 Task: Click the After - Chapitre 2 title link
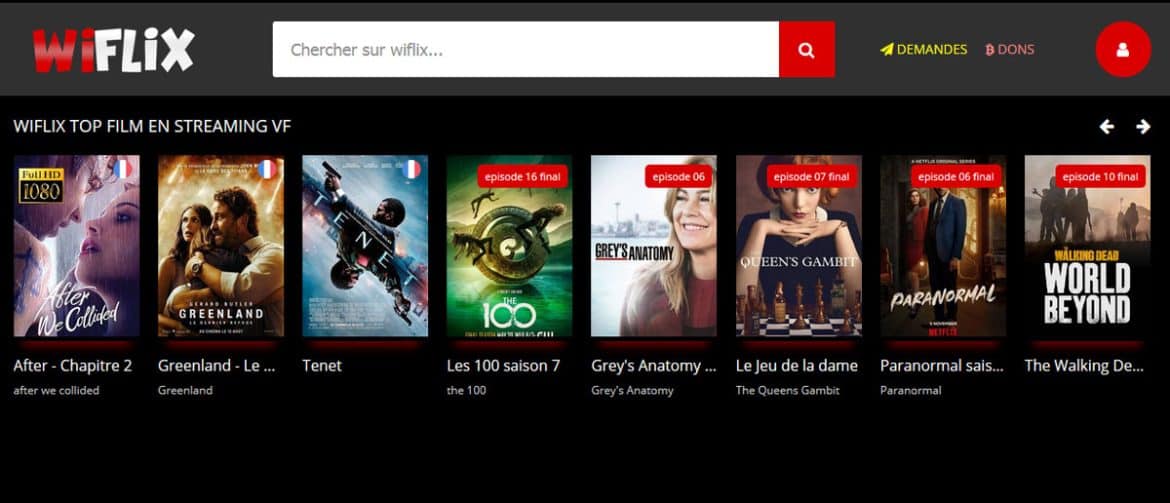tap(73, 366)
